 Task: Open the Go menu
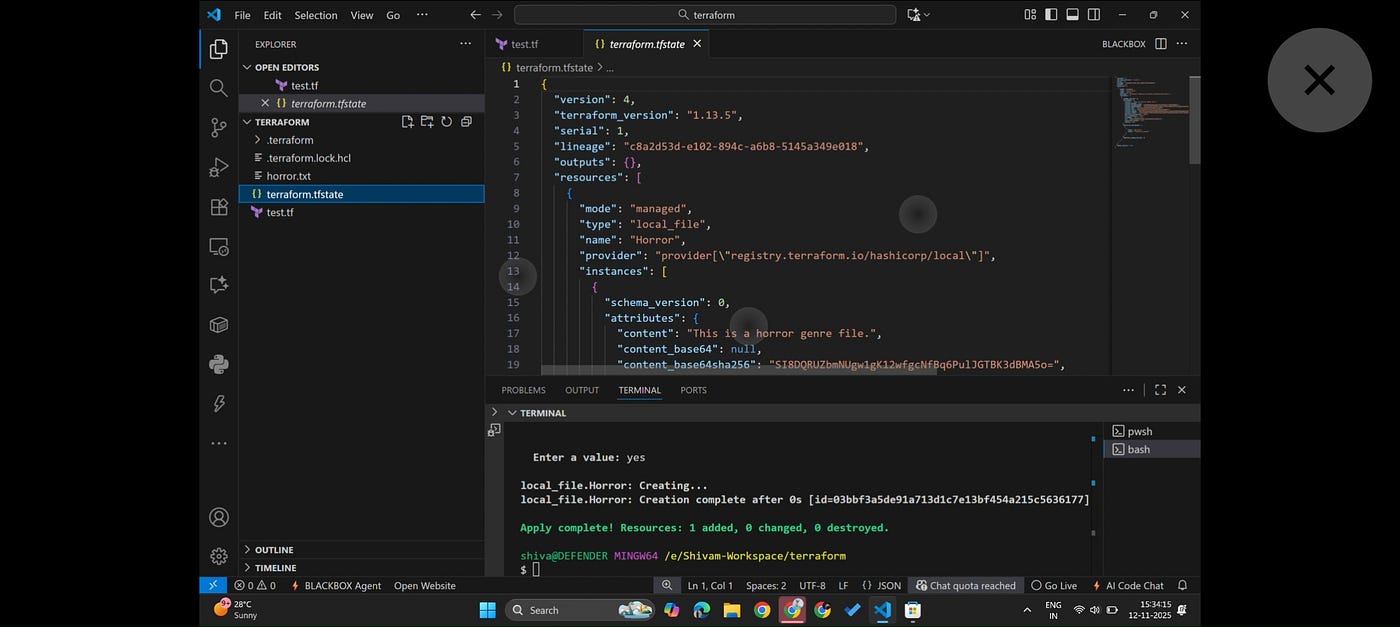(x=393, y=15)
